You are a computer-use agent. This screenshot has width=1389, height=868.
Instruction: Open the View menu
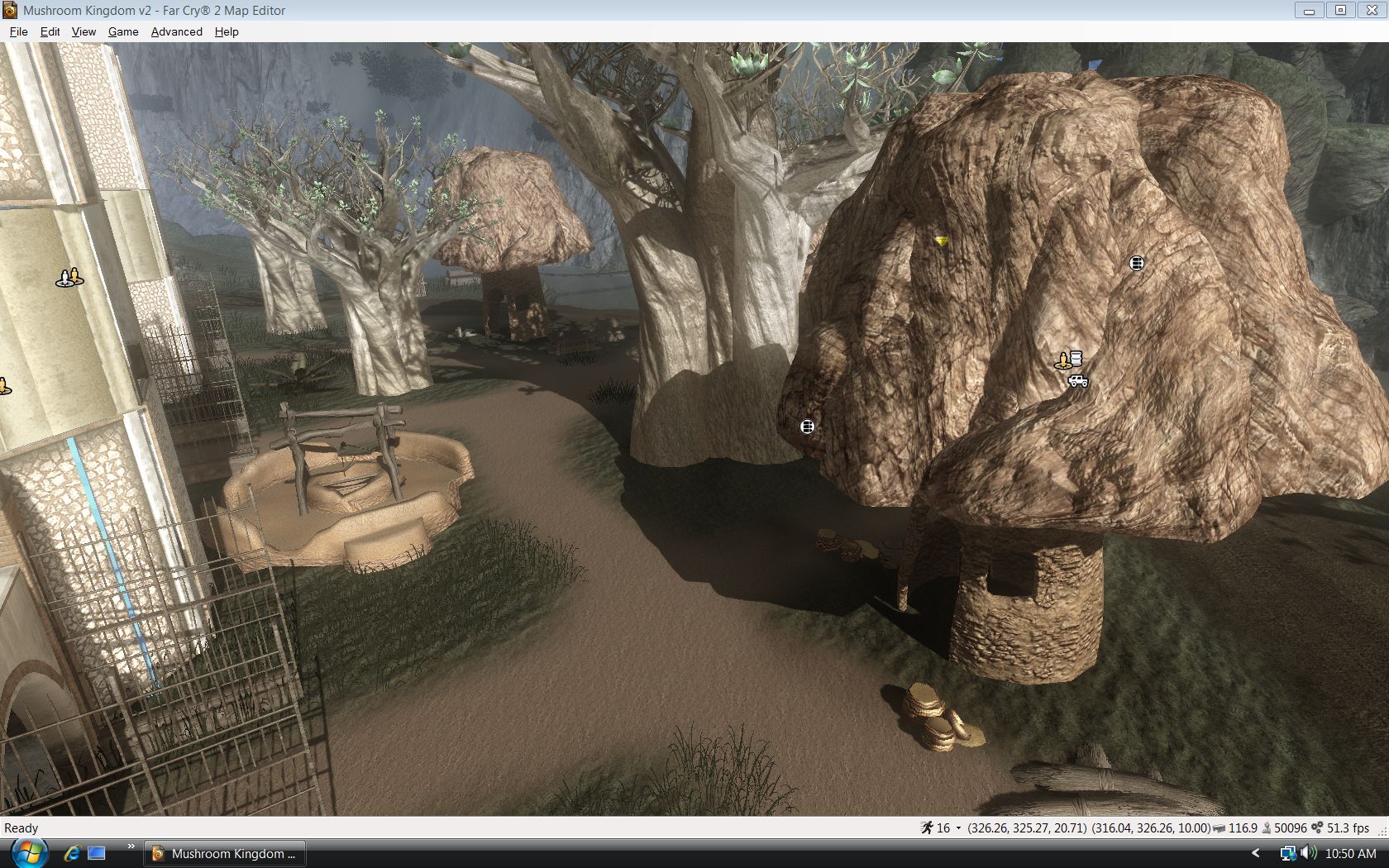[84, 31]
